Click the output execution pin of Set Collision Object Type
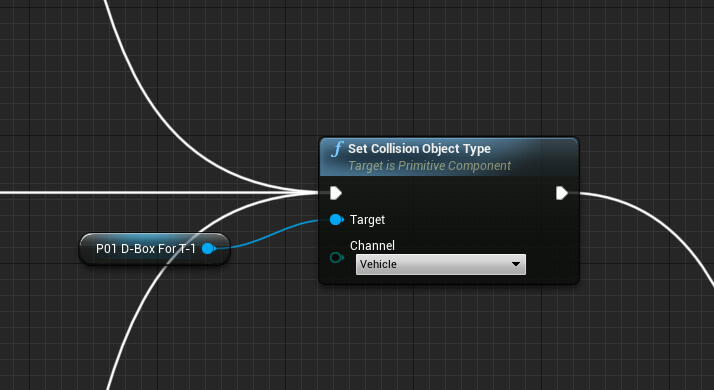The width and height of the screenshot is (714, 390). tap(562, 193)
